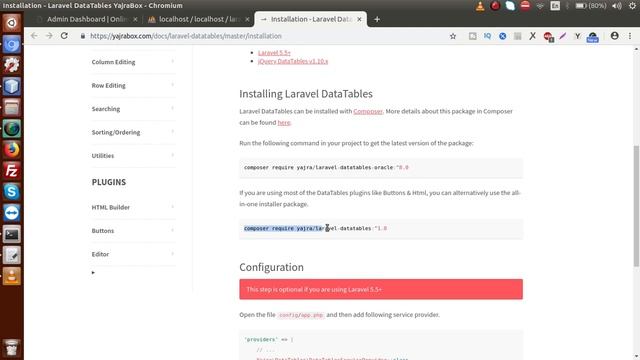640x360 pixels.
Task: Click the Y extension icon in toolbar
Action: point(577,36)
